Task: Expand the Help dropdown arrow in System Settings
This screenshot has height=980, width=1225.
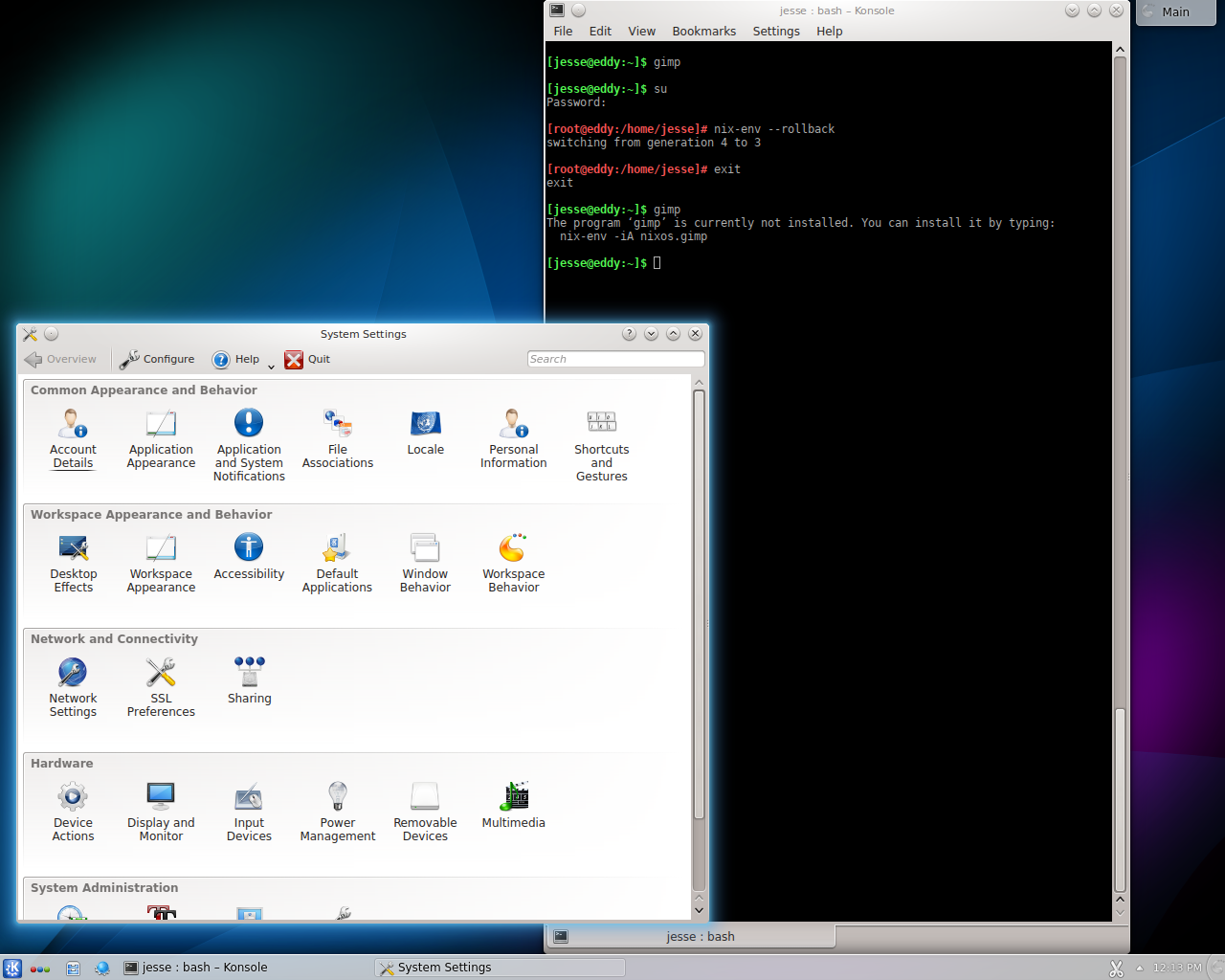Action: (271, 366)
